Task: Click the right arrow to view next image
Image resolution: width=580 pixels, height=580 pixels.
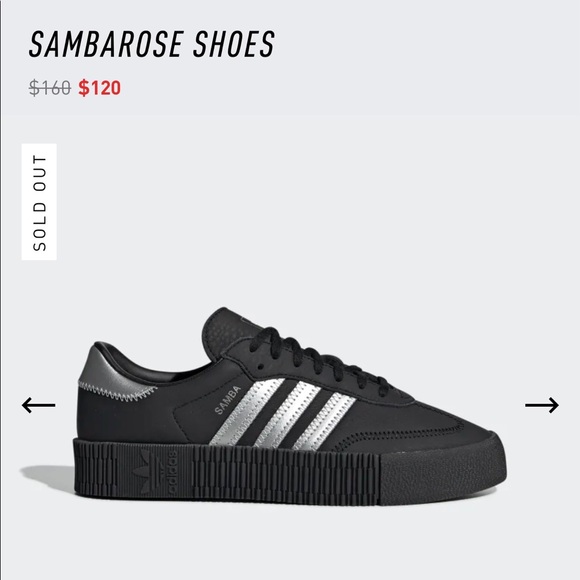Action: (x=542, y=405)
